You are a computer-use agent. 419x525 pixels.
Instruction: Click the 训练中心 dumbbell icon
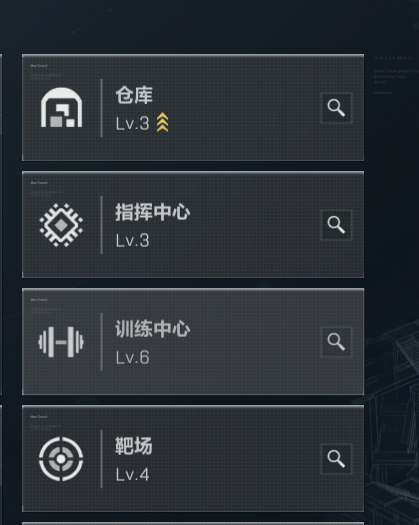pyautogui.click(x=61, y=342)
